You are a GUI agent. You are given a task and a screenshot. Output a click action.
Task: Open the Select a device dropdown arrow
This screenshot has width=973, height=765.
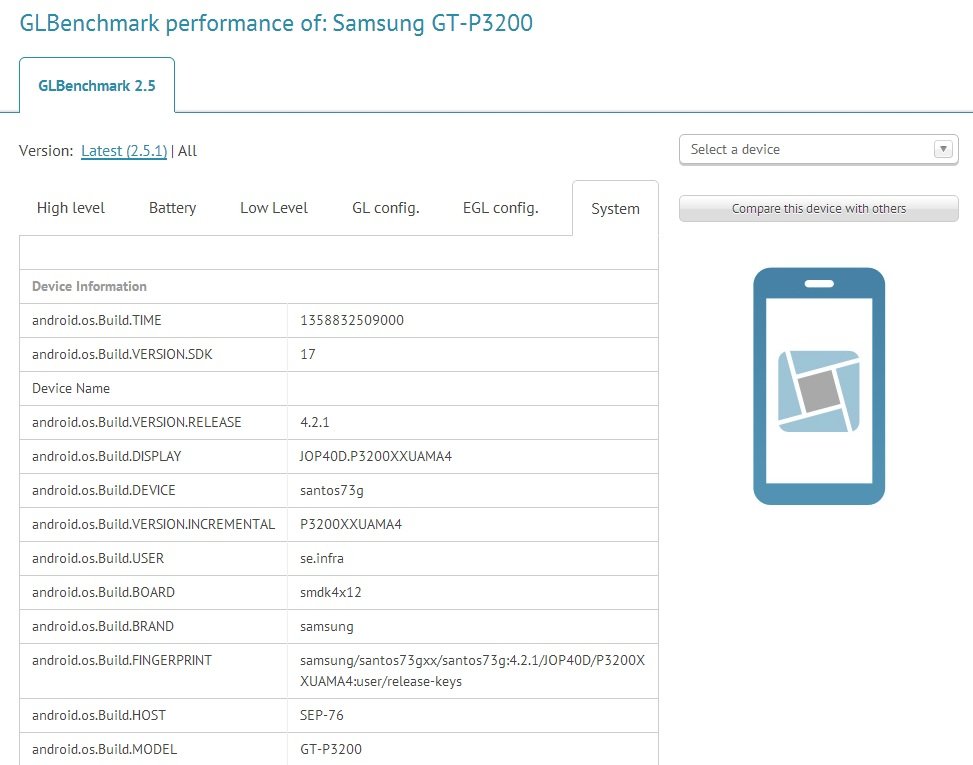[x=943, y=149]
